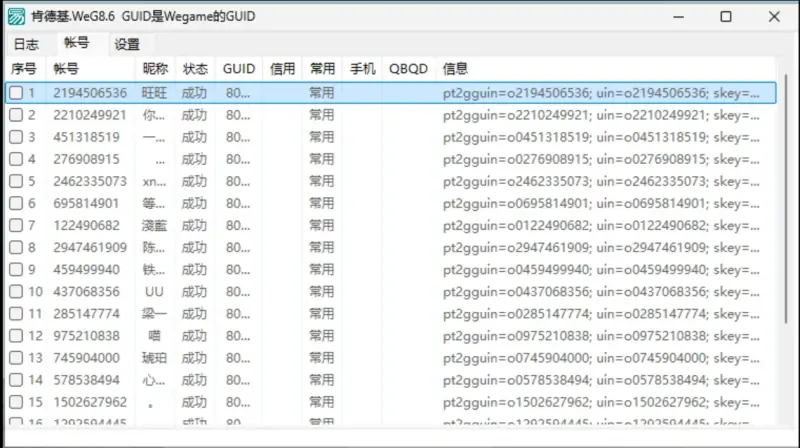Select the row with nickname UU
Viewport: 800px width, 448px height.
coord(154,291)
